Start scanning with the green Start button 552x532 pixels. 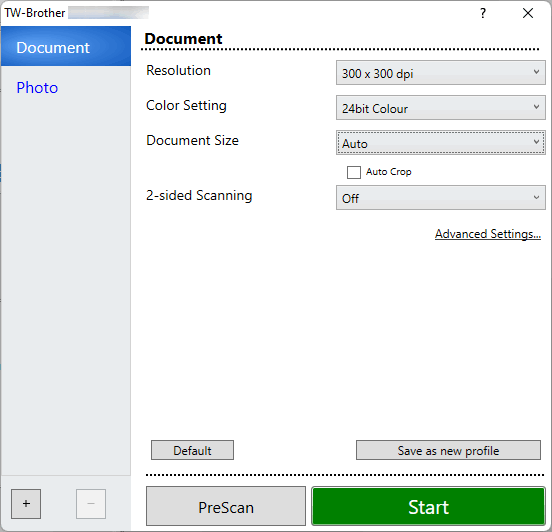coord(428,507)
